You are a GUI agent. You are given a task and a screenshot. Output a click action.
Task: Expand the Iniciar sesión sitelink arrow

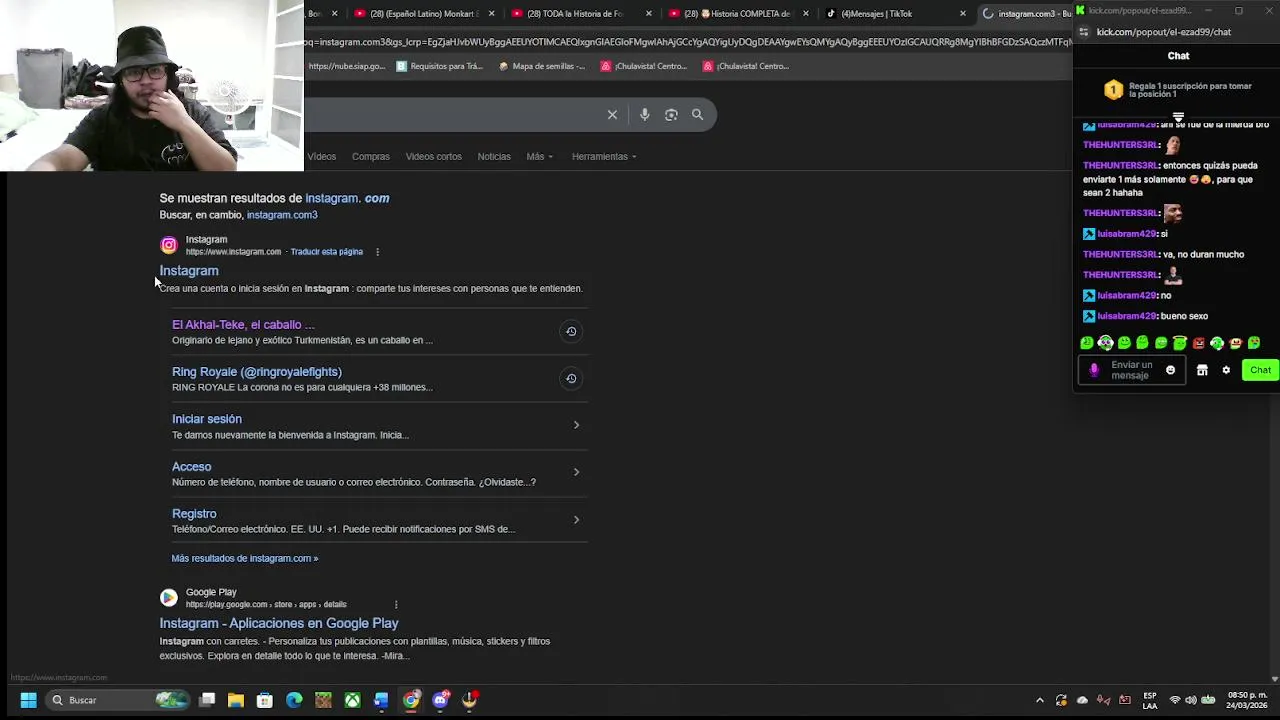point(576,425)
